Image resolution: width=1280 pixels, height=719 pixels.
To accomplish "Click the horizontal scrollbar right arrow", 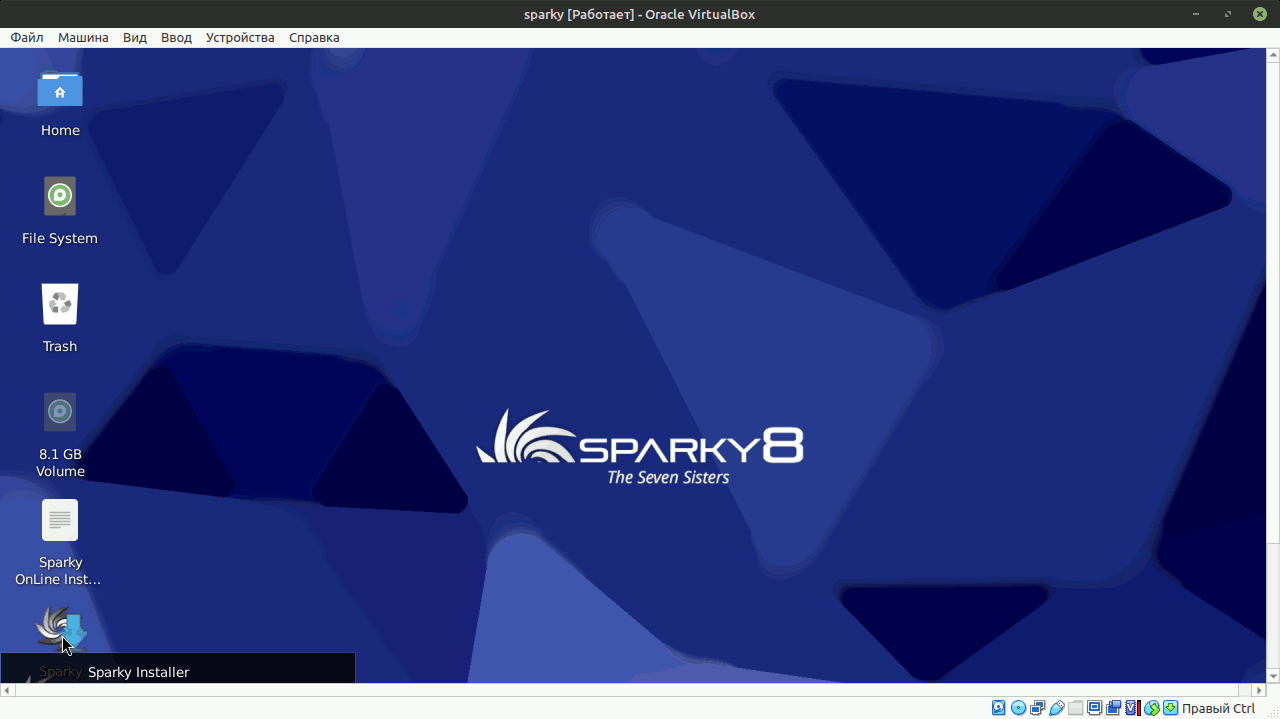I will tap(1259, 690).
